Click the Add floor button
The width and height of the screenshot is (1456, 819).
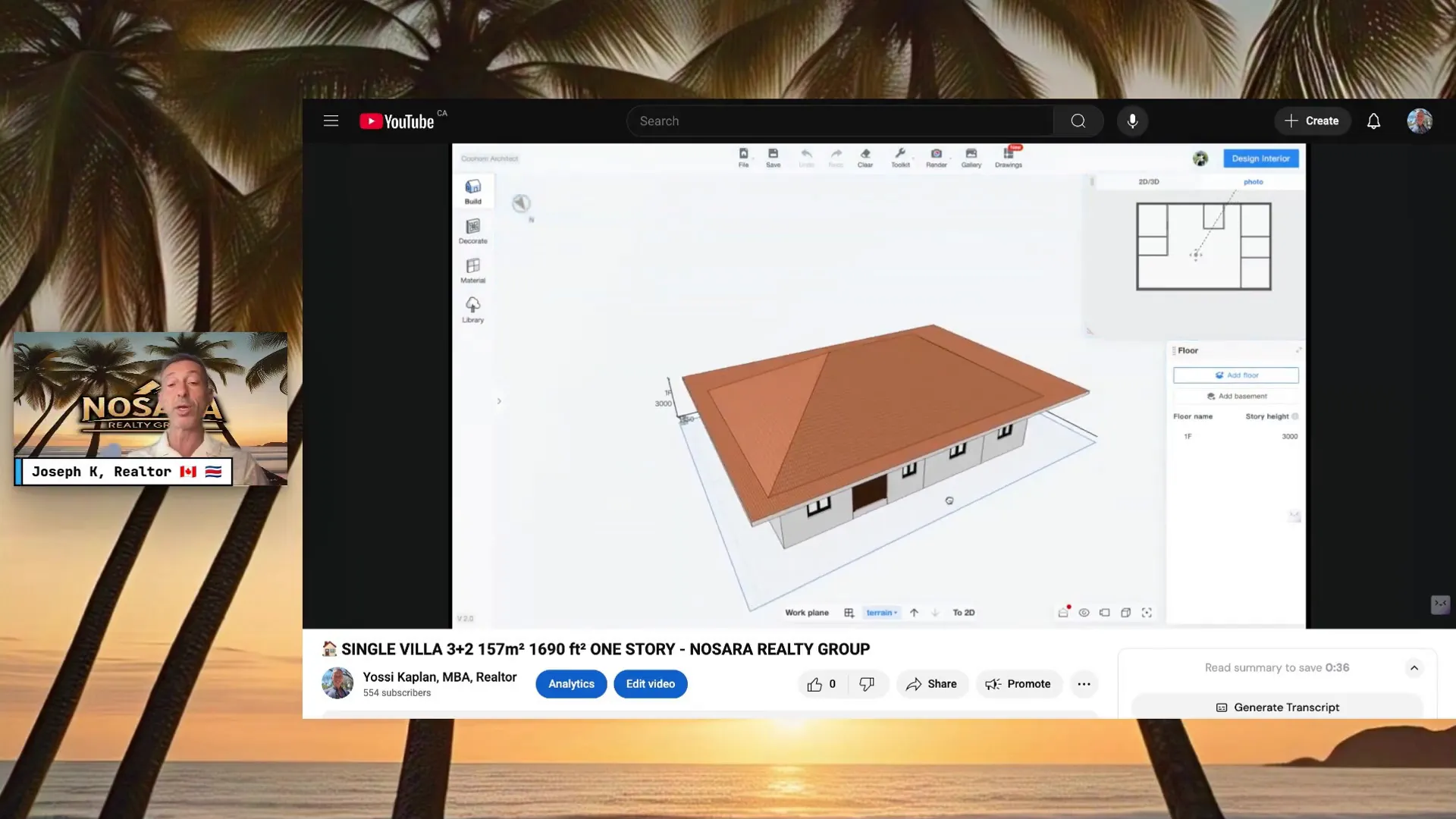(1236, 375)
